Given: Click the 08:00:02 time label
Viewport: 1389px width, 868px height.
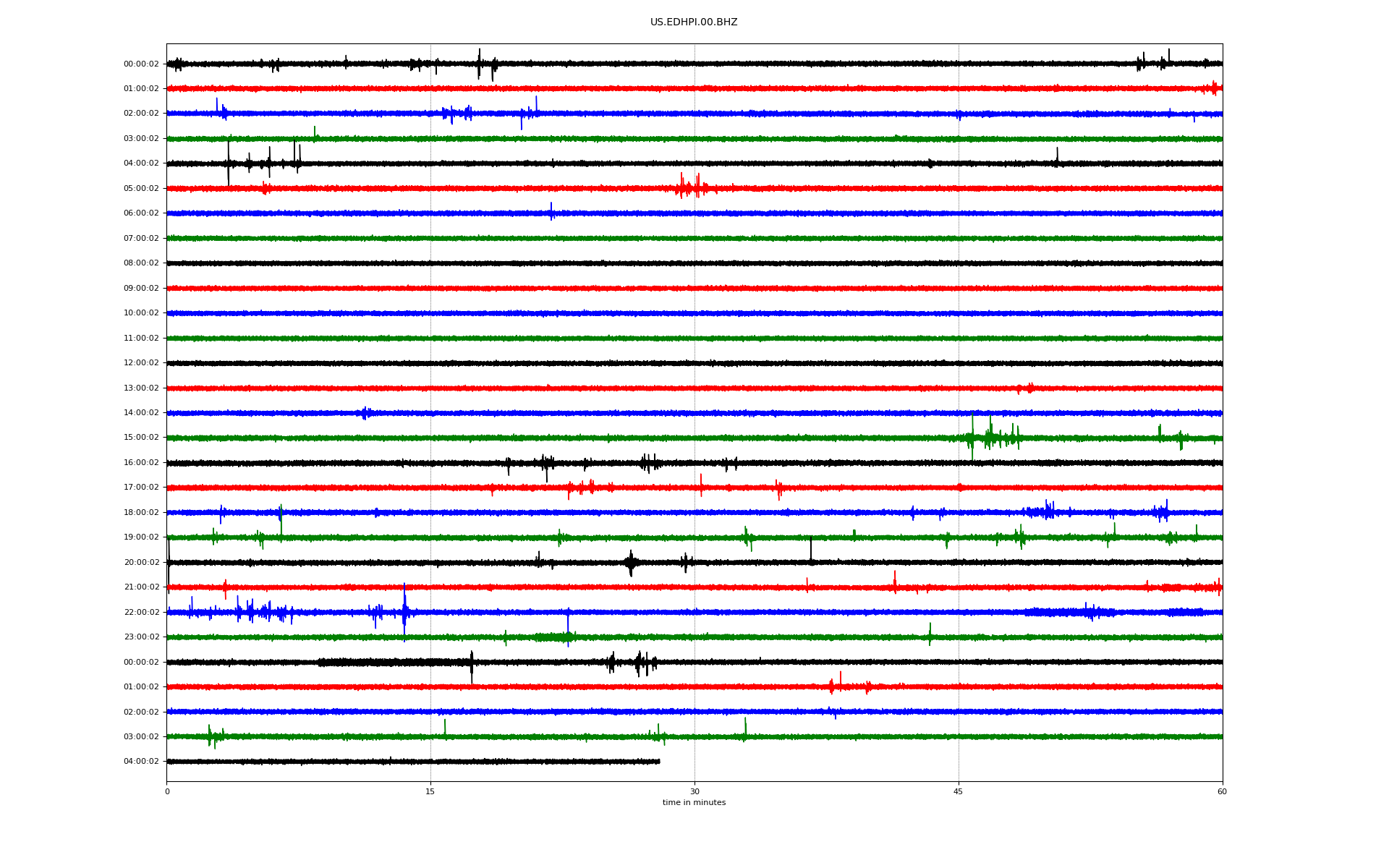Looking at the screenshot, I should [x=141, y=263].
